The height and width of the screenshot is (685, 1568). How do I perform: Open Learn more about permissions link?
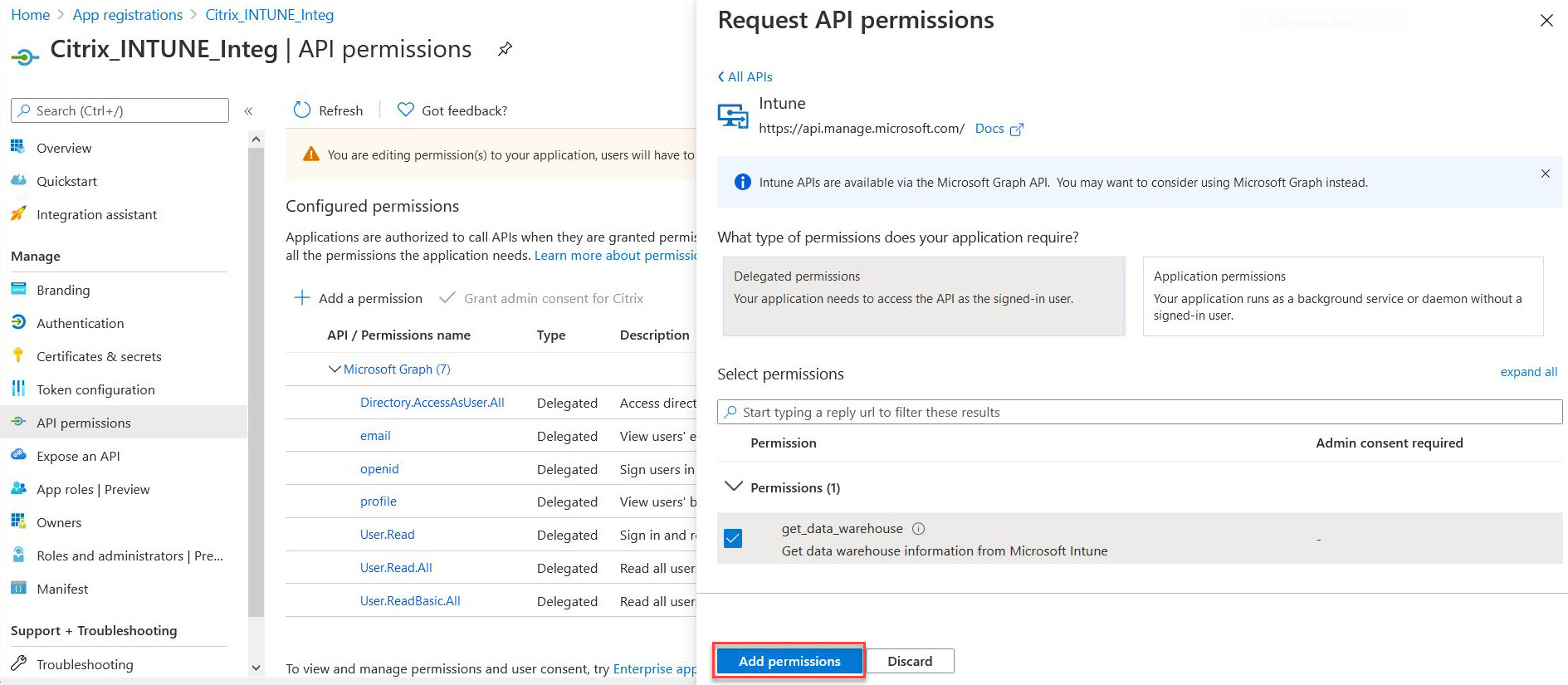click(615, 255)
